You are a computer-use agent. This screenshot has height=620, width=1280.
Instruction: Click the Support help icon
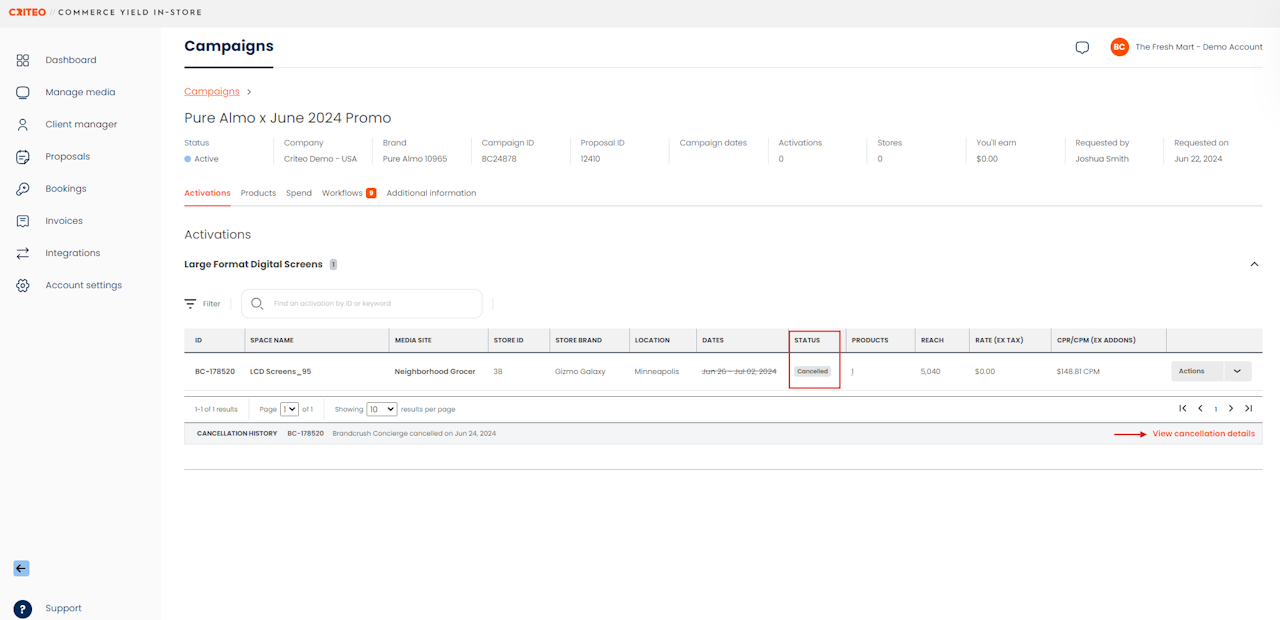23,609
